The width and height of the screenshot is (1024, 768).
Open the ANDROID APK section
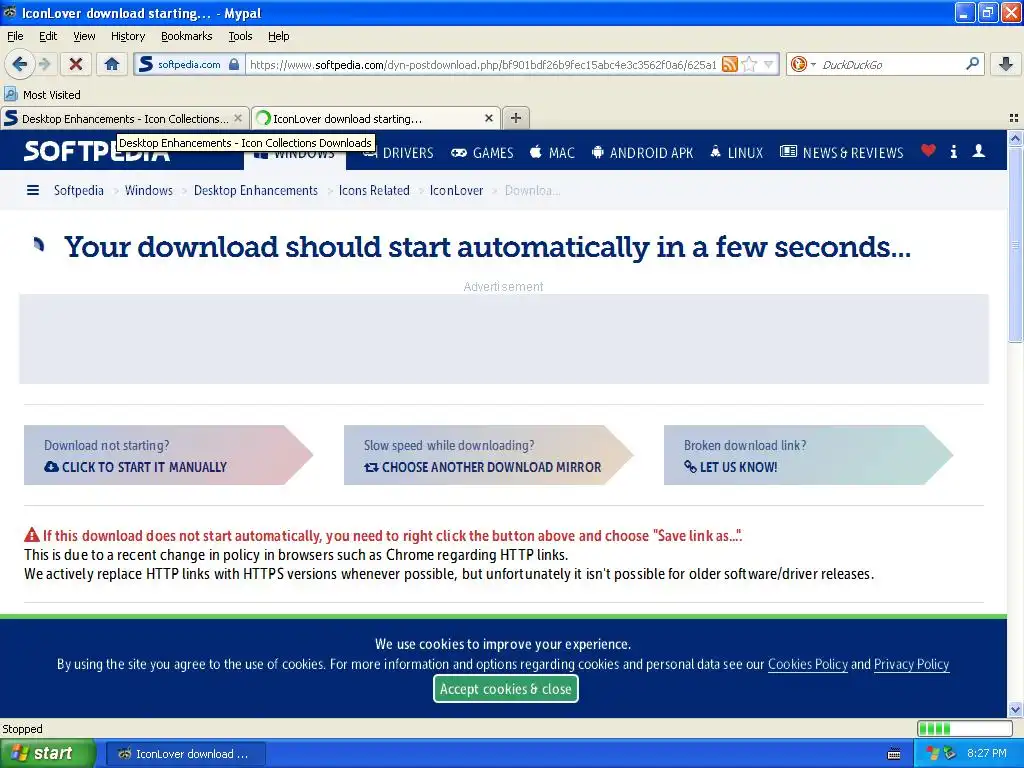[642, 153]
